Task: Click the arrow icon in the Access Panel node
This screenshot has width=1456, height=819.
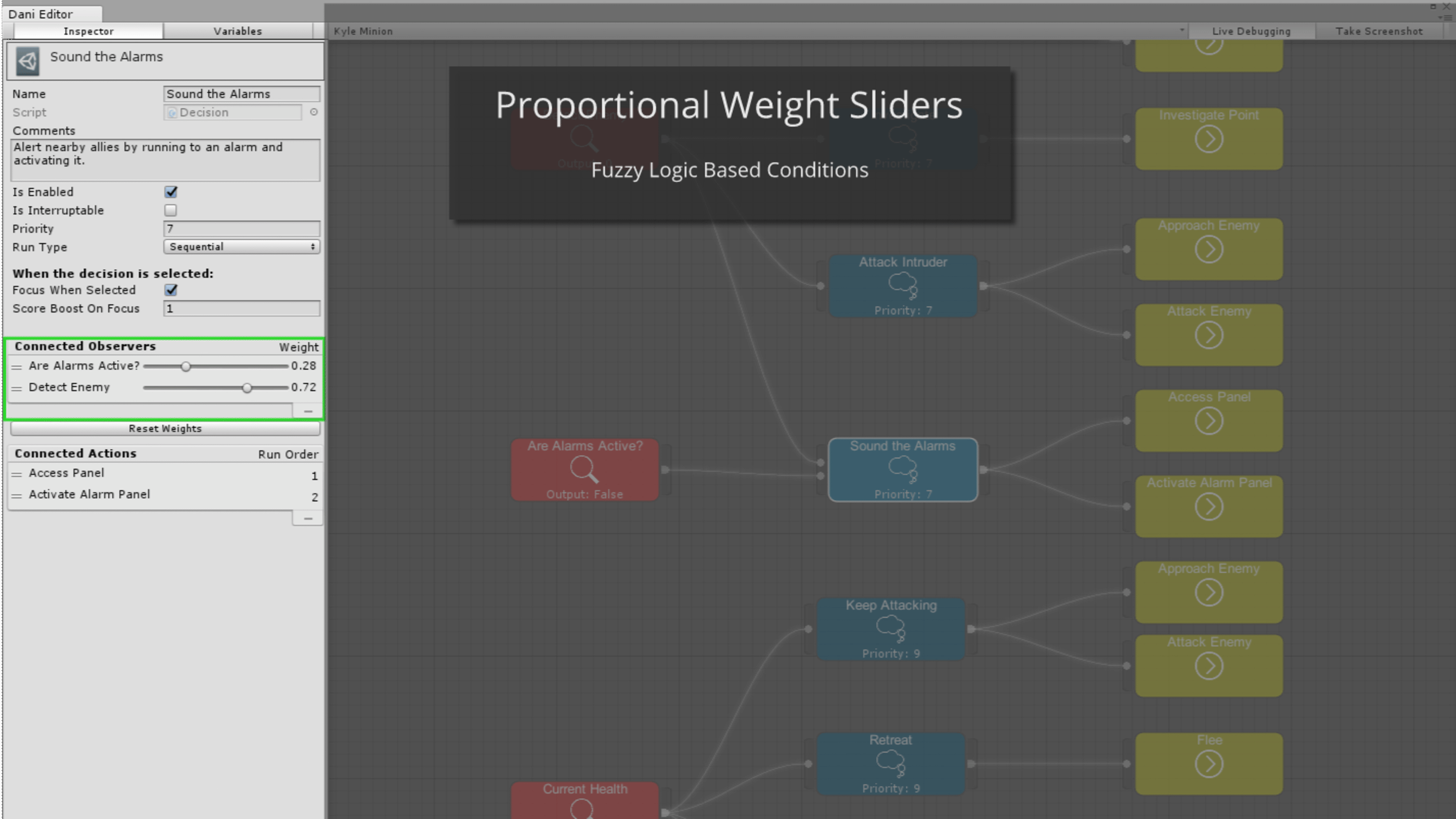Action: 1209,421
